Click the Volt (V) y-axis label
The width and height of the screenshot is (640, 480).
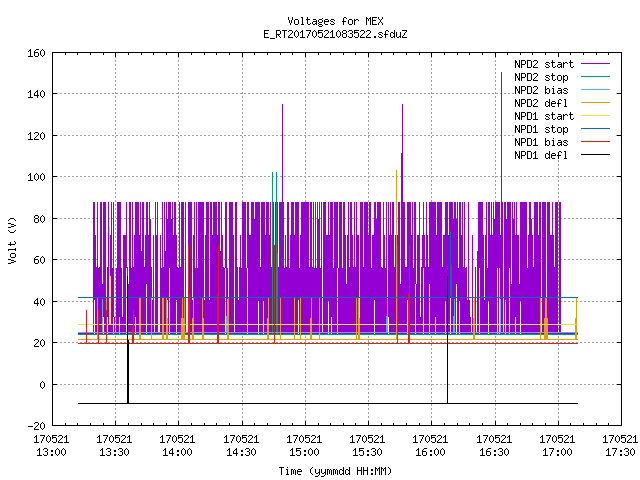point(12,241)
